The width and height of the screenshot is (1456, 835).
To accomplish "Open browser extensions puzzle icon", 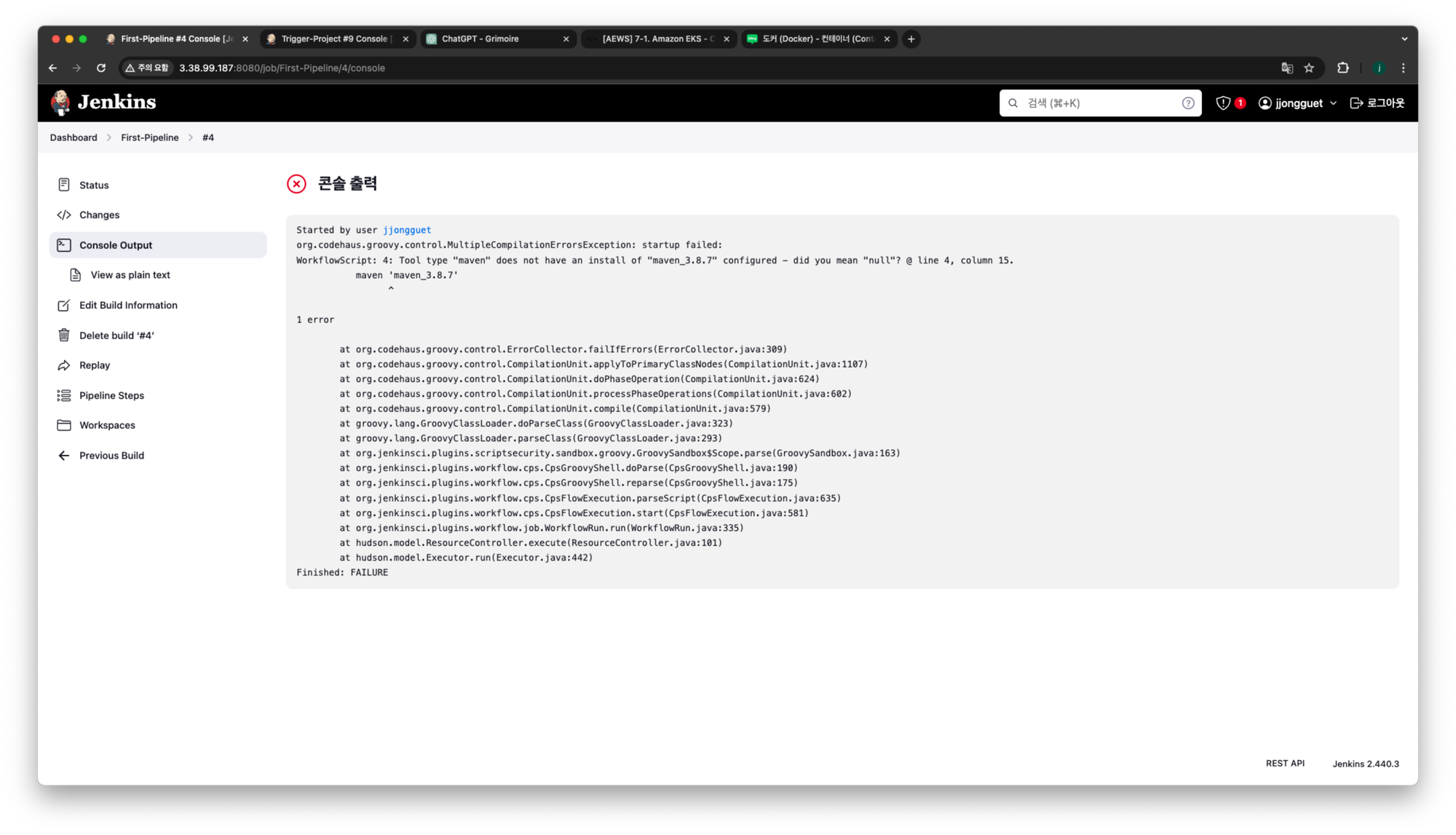I will coord(1343,68).
